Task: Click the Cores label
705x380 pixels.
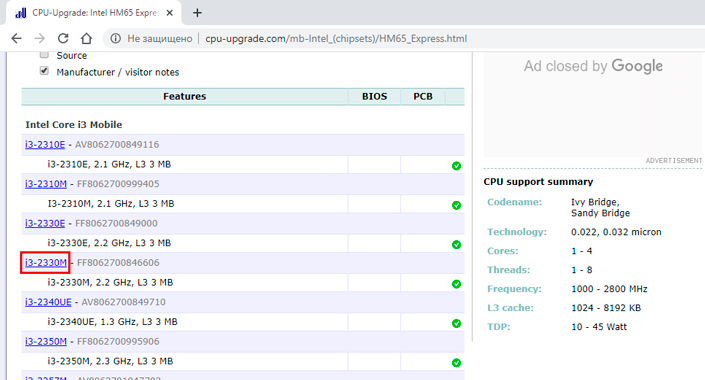Action: (x=503, y=251)
